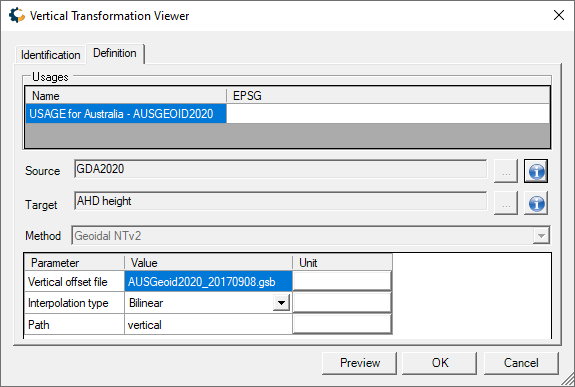Browse for Target system with ellipsis button

(x=506, y=203)
